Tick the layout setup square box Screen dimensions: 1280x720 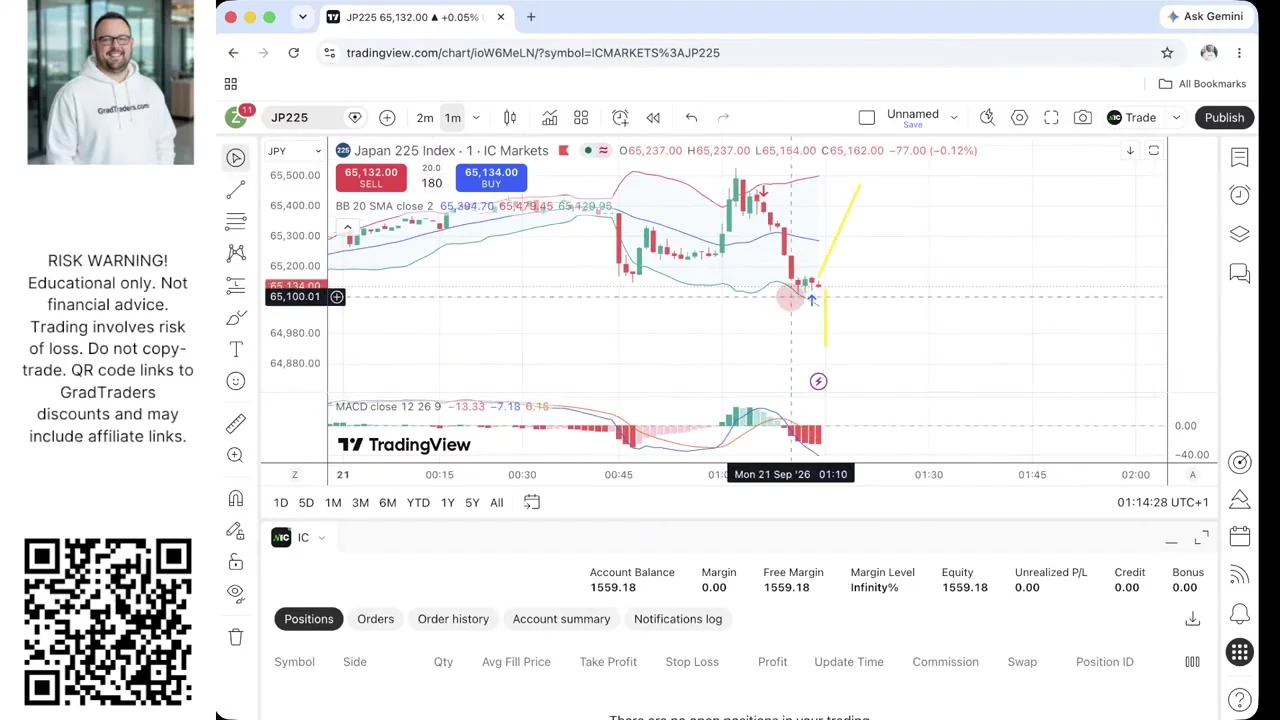tap(867, 118)
